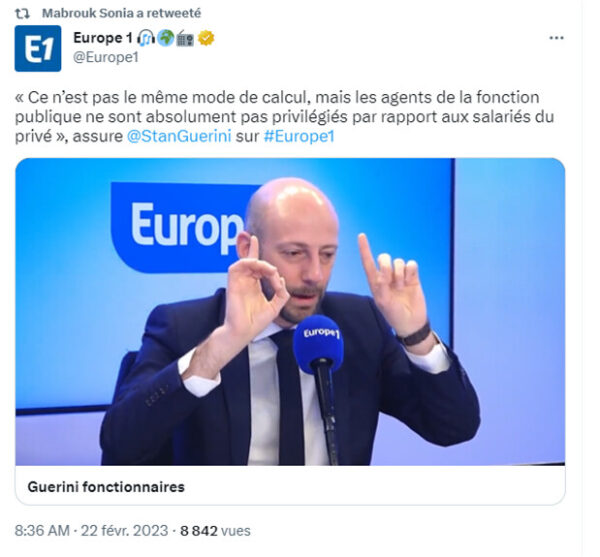Click the "Guerini fonctionnaires" card title
Viewport: 600px width, 557px height.
[x=106, y=487]
